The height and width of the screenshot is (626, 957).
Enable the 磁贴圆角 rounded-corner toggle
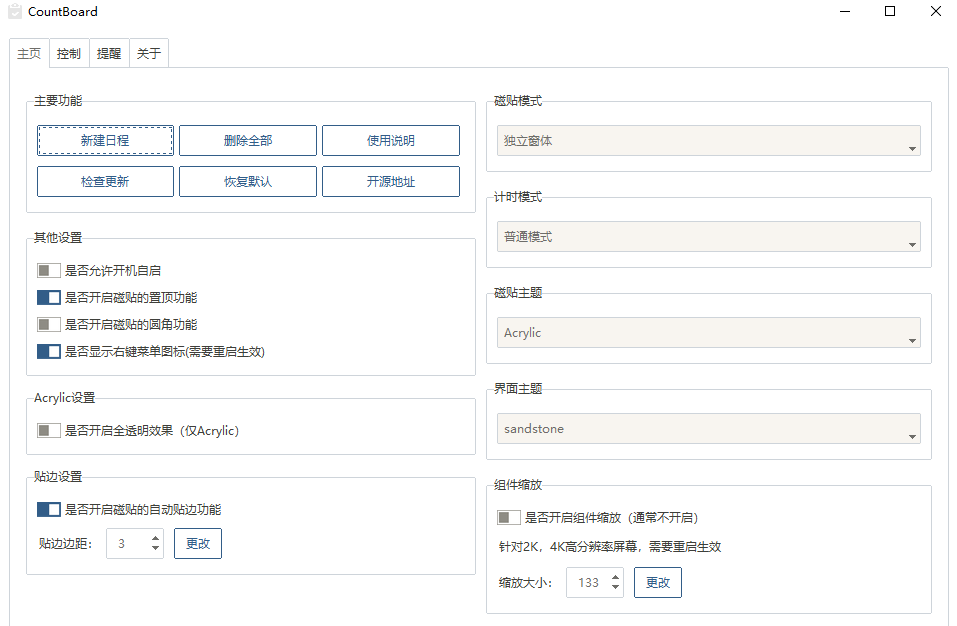pyautogui.click(x=47, y=324)
